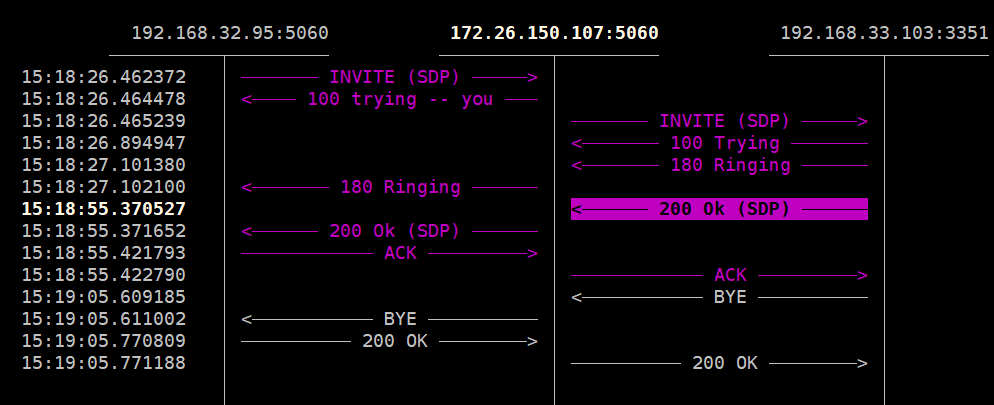Select the 192.168.32.95:5060 column header
Screen dimensions: 994x405
click(x=229, y=33)
